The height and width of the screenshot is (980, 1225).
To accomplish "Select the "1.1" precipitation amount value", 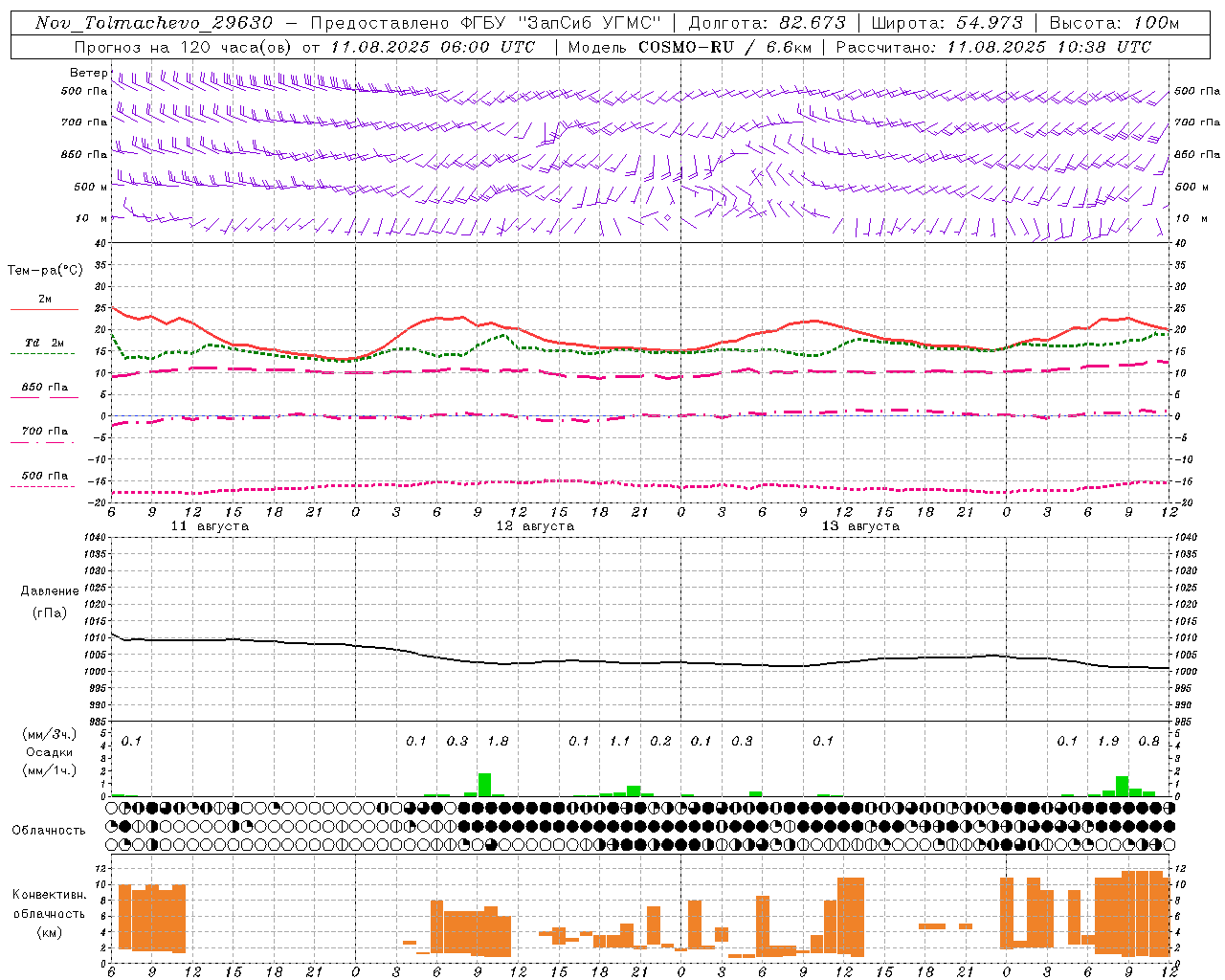I will point(620,742).
